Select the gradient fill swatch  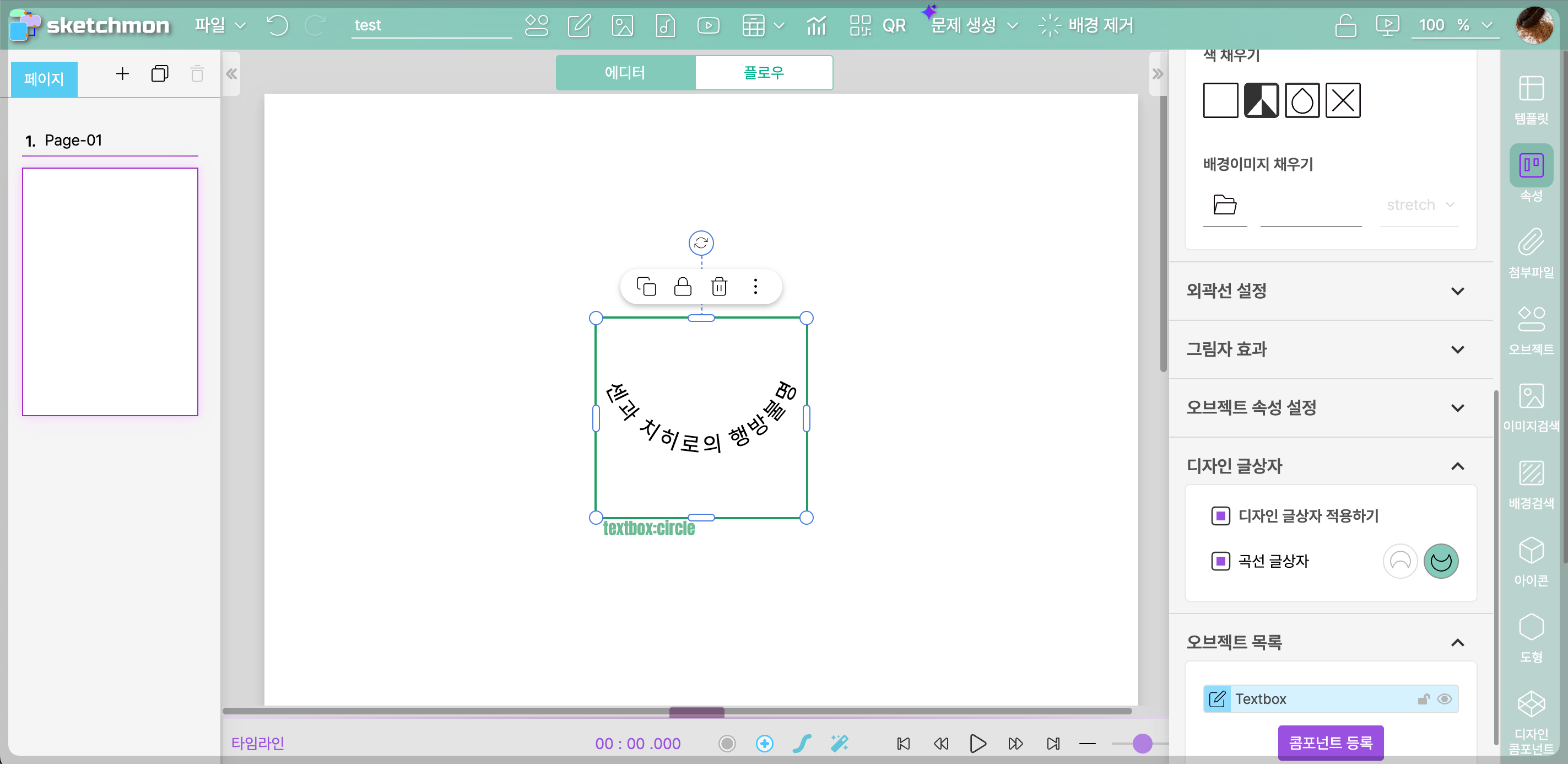[1261, 100]
